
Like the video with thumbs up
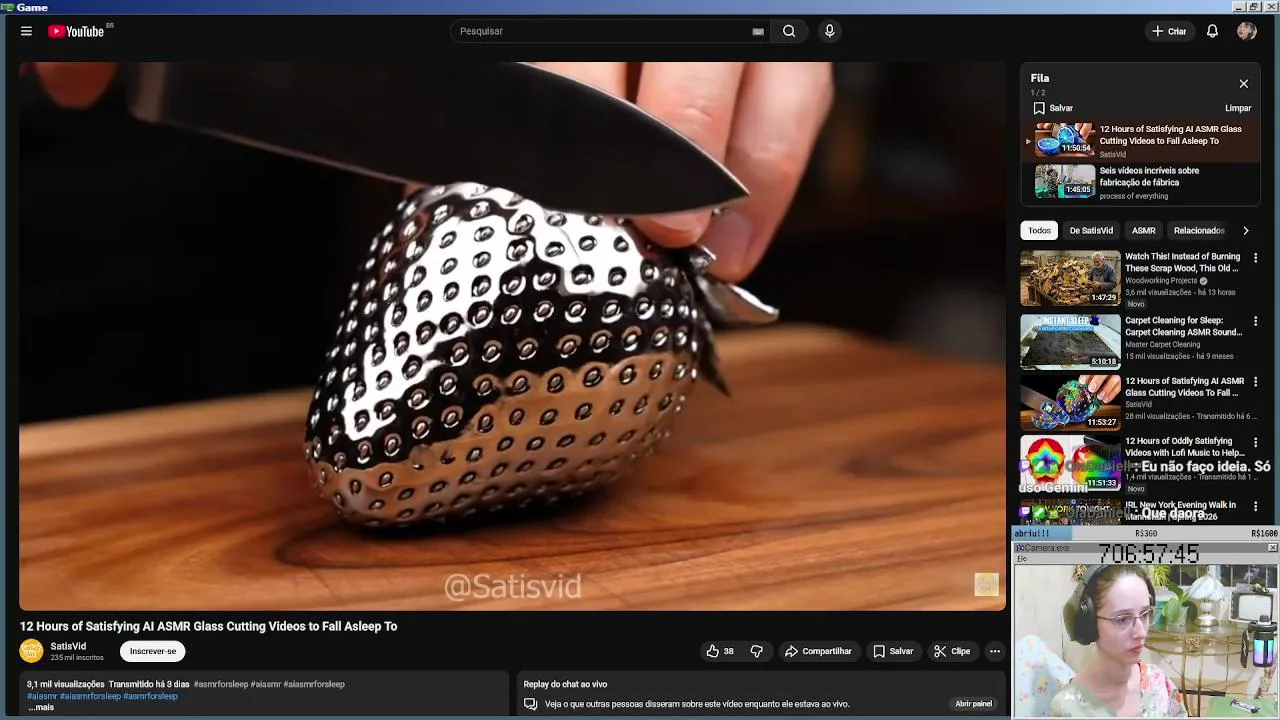point(720,651)
